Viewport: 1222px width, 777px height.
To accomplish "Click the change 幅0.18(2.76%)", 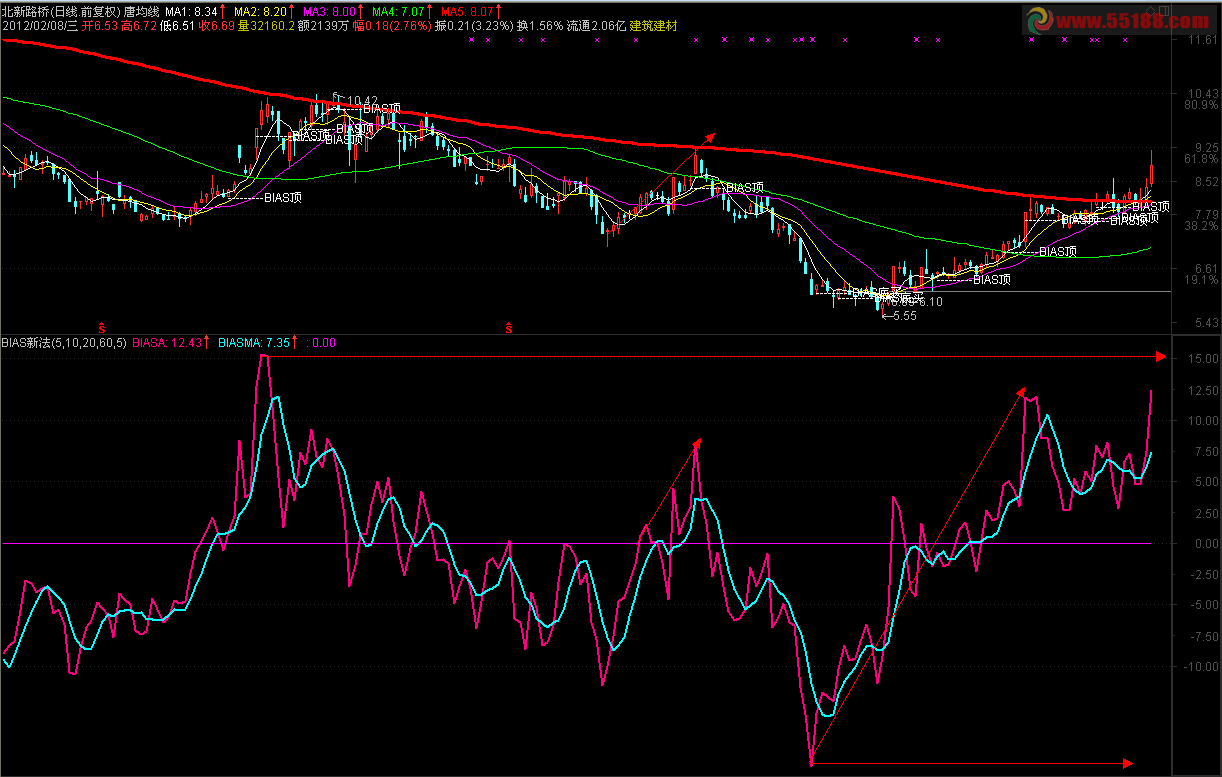I will point(391,26).
